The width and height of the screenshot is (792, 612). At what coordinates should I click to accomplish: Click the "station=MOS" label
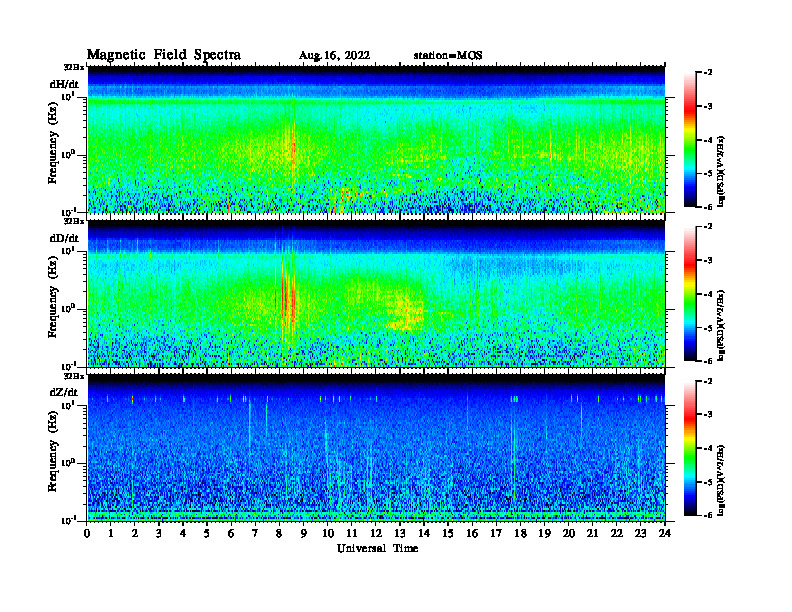tap(448, 56)
